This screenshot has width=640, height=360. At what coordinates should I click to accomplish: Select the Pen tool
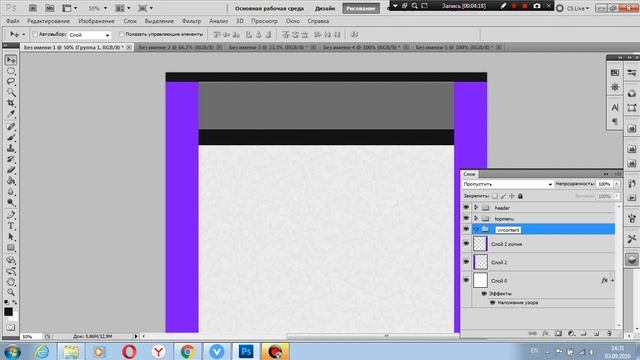pyautogui.click(x=11, y=215)
